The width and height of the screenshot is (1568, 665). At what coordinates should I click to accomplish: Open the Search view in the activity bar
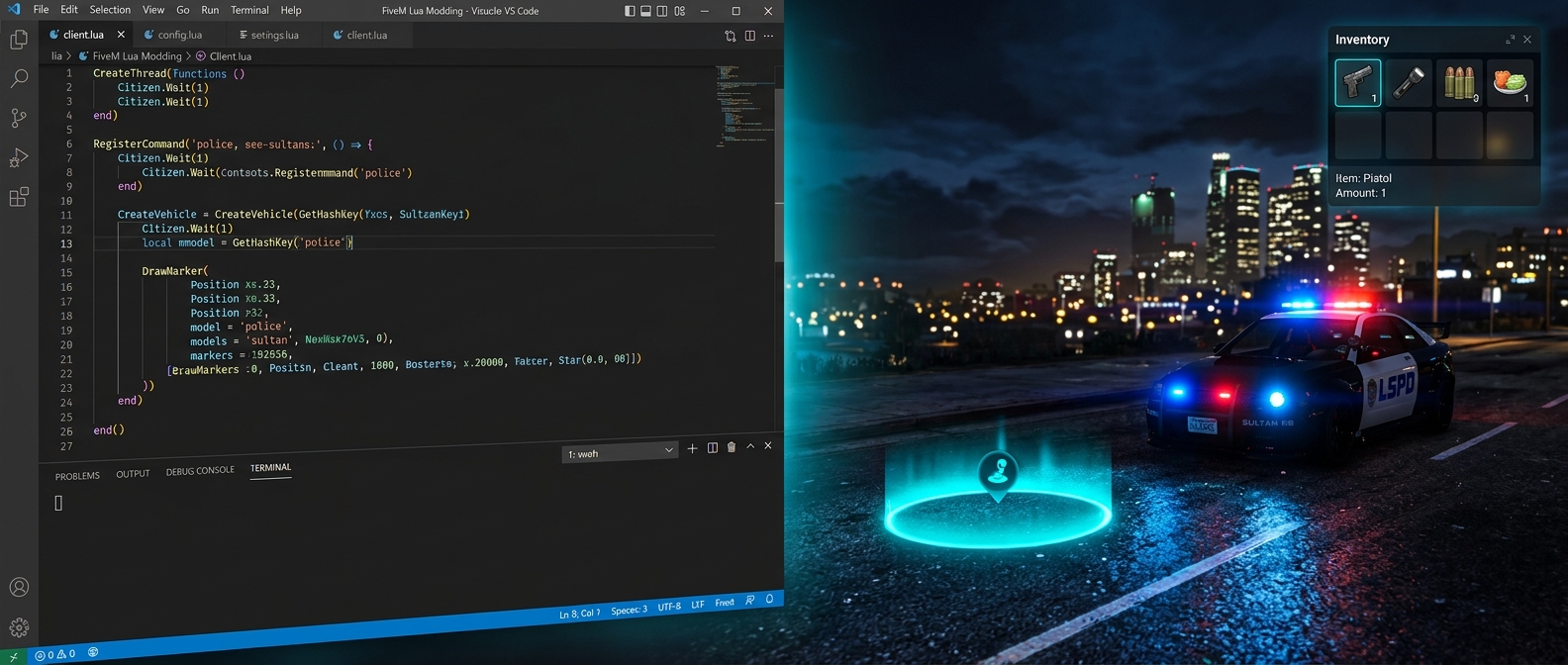tap(19, 78)
